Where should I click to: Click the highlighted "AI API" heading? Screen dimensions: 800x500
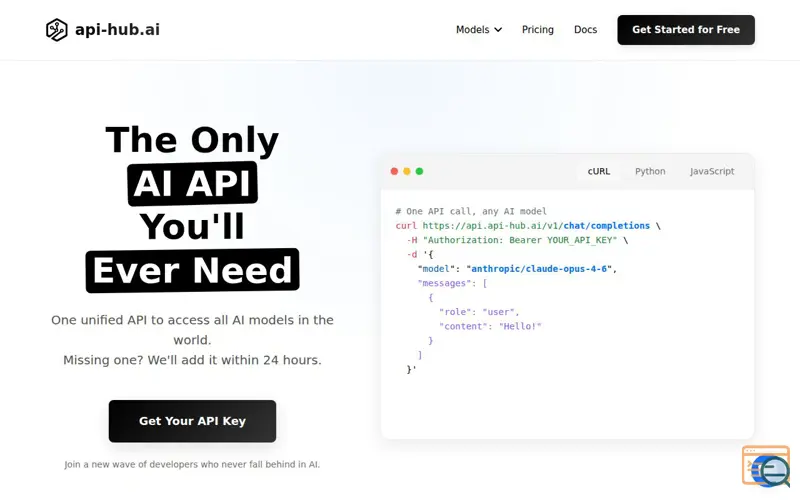click(x=192, y=184)
